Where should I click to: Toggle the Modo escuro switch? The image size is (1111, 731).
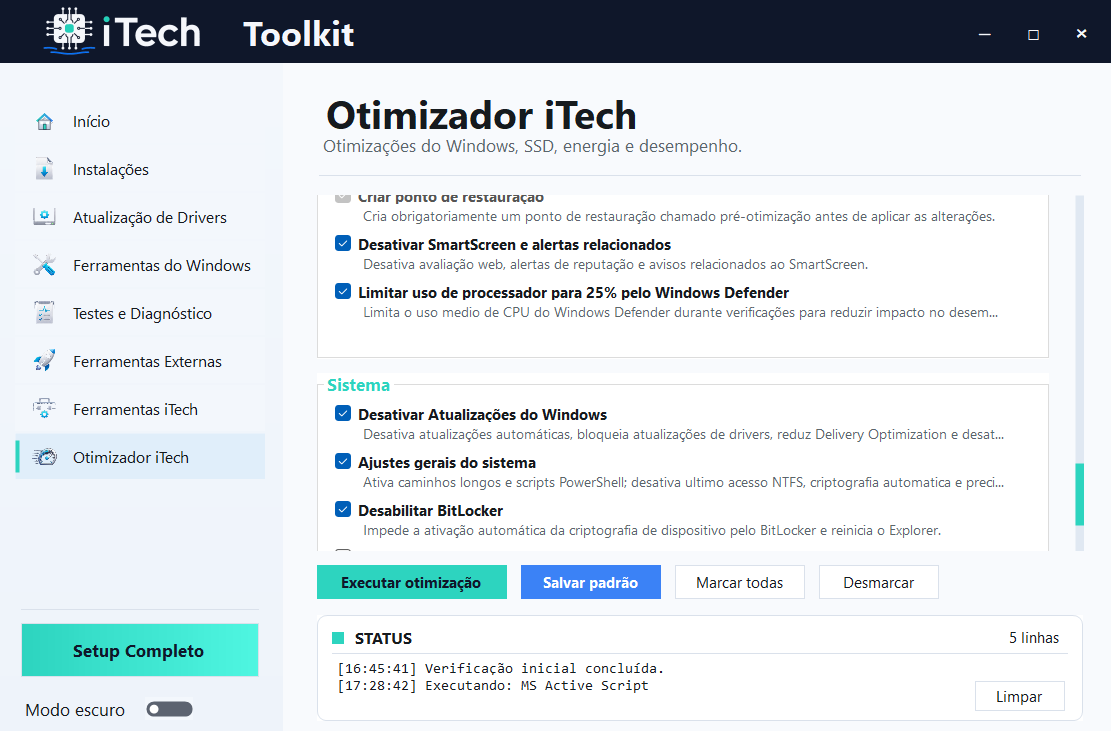coord(169,709)
